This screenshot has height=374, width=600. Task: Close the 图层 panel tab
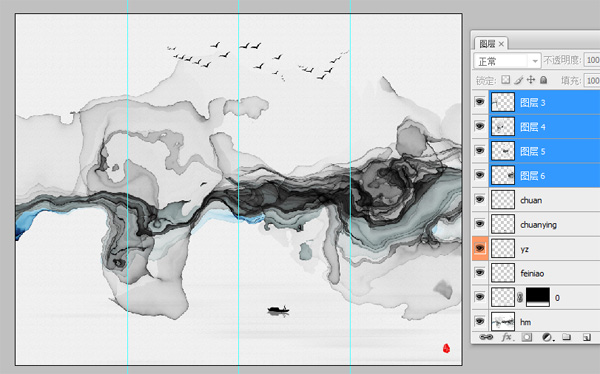(501, 44)
